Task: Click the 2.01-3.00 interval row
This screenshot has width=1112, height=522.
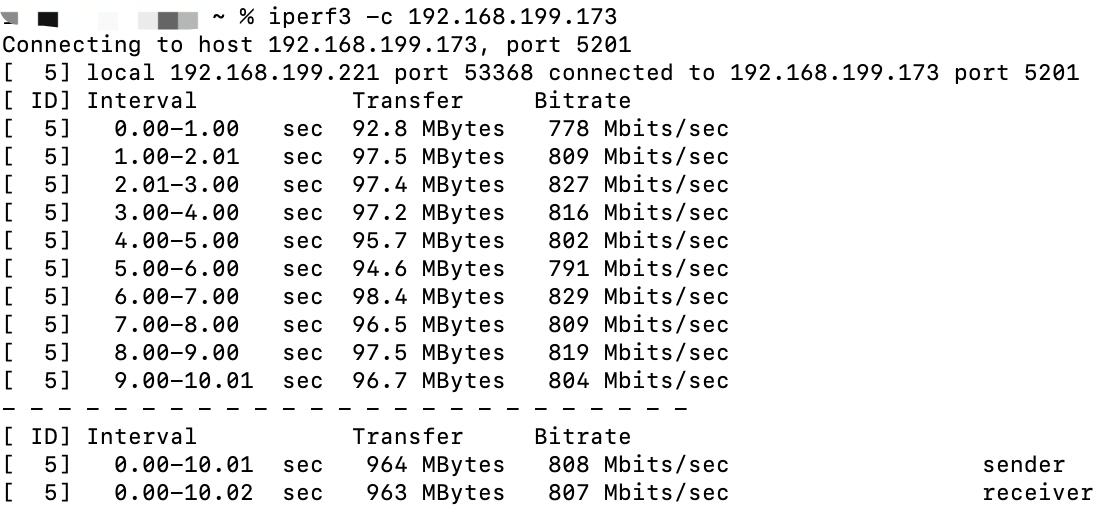Action: tap(176, 185)
